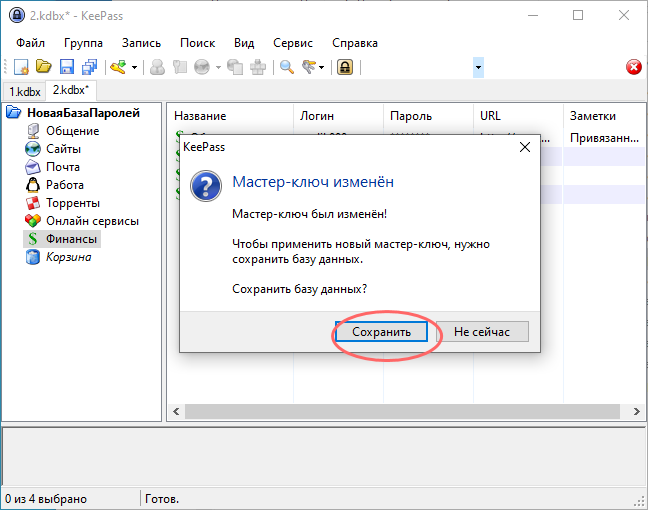Click the Сохранить button in dialog
The width and height of the screenshot is (648, 510).
(x=381, y=331)
